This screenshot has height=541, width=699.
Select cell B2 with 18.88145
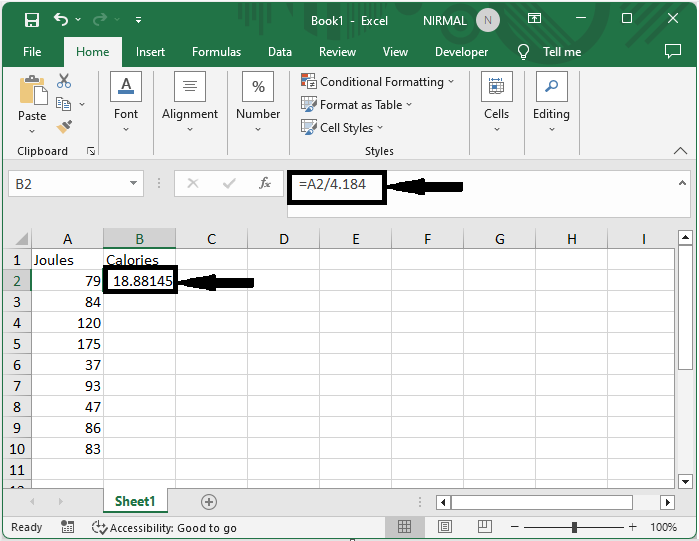[x=140, y=281]
